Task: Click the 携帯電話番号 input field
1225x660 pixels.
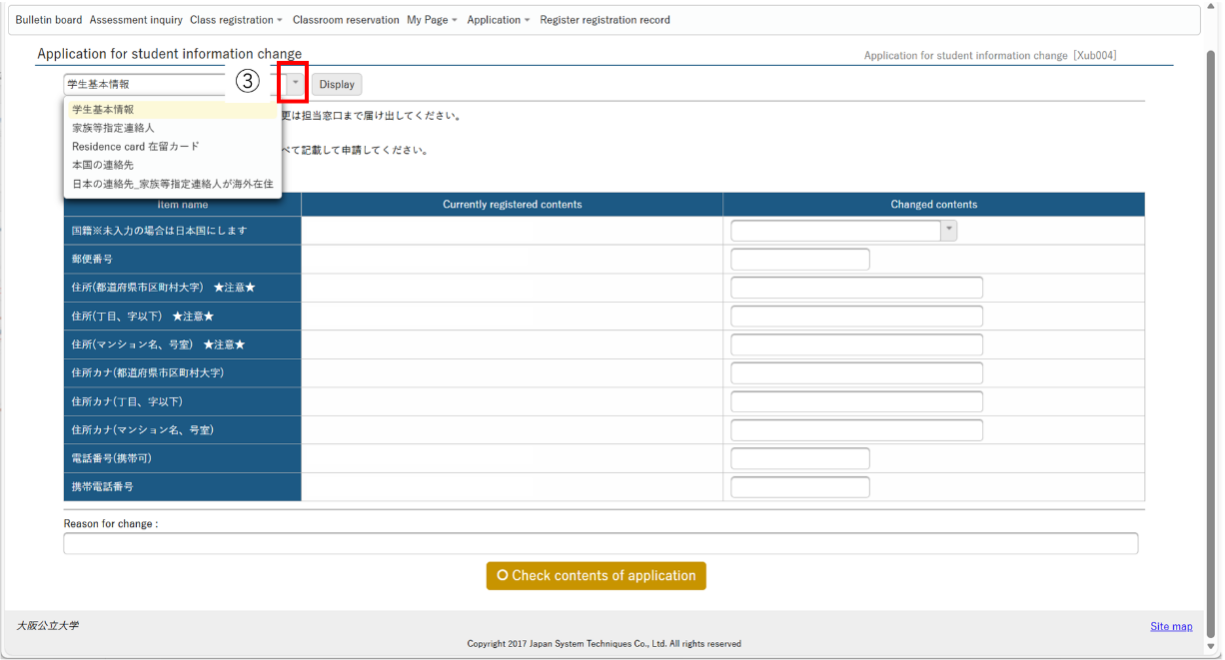Action: click(x=800, y=488)
